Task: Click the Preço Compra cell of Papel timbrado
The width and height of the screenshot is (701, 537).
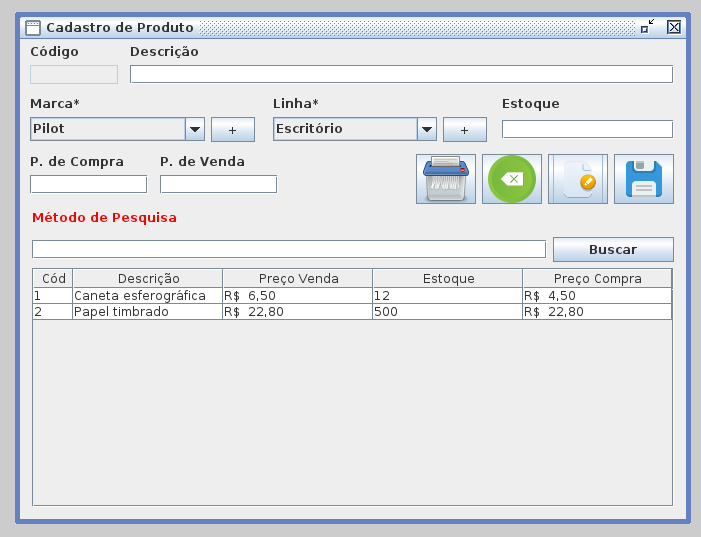Action: click(x=597, y=312)
